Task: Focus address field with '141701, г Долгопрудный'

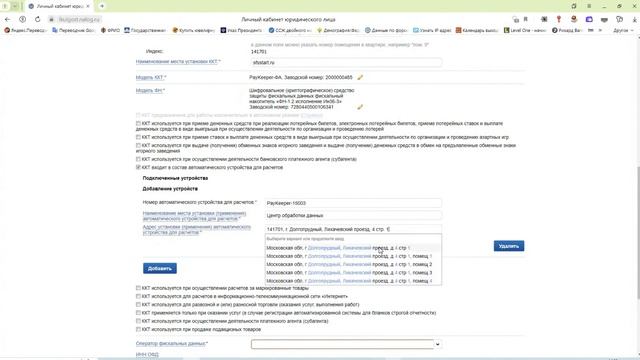Action: point(353,229)
